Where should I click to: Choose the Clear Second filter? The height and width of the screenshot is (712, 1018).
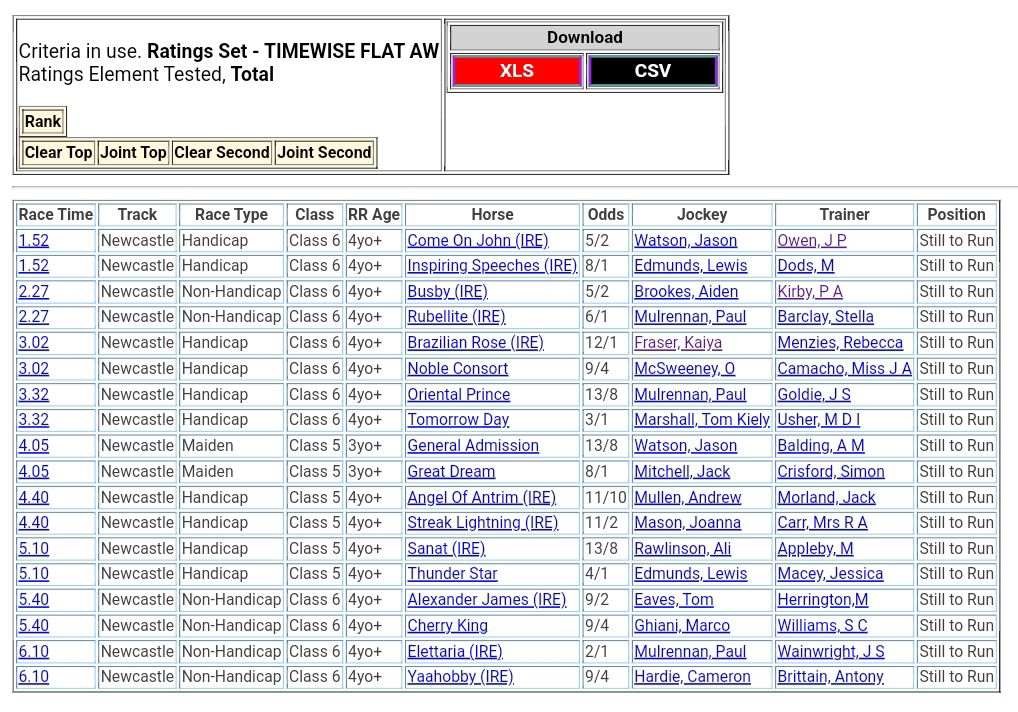221,153
